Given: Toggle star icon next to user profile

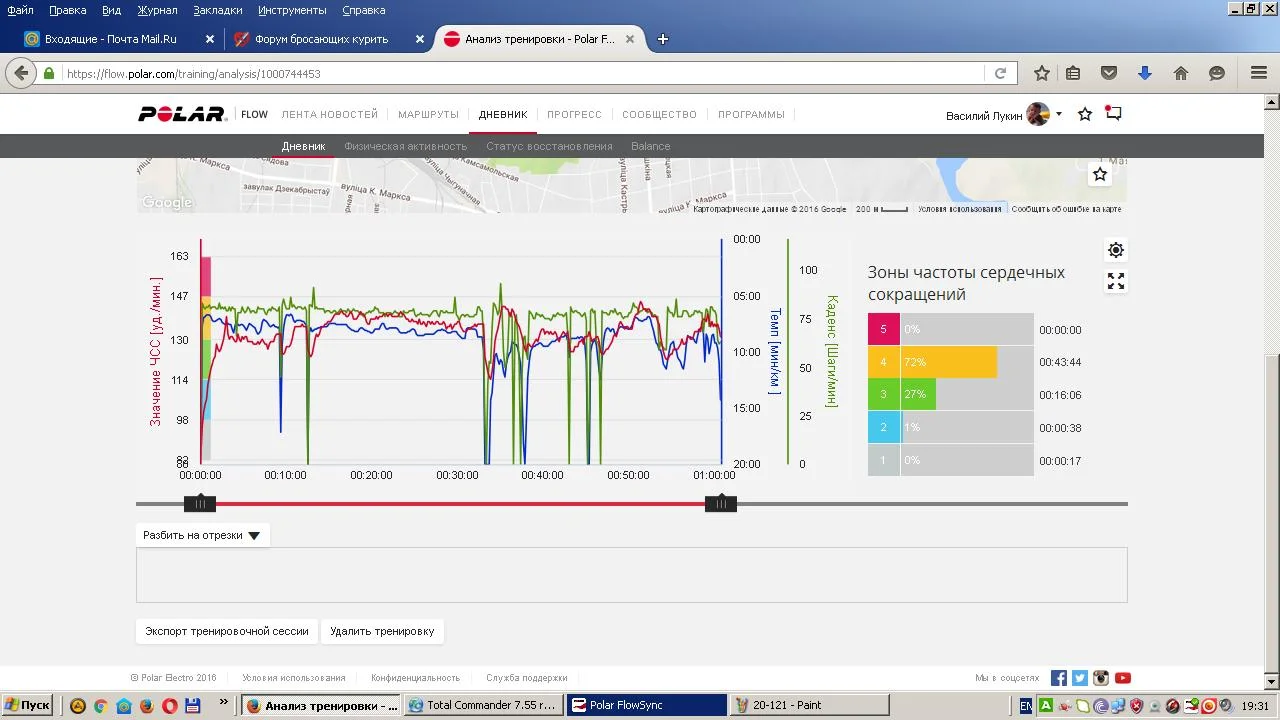Looking at the screenshot, I should click(x=1085, y=114).
